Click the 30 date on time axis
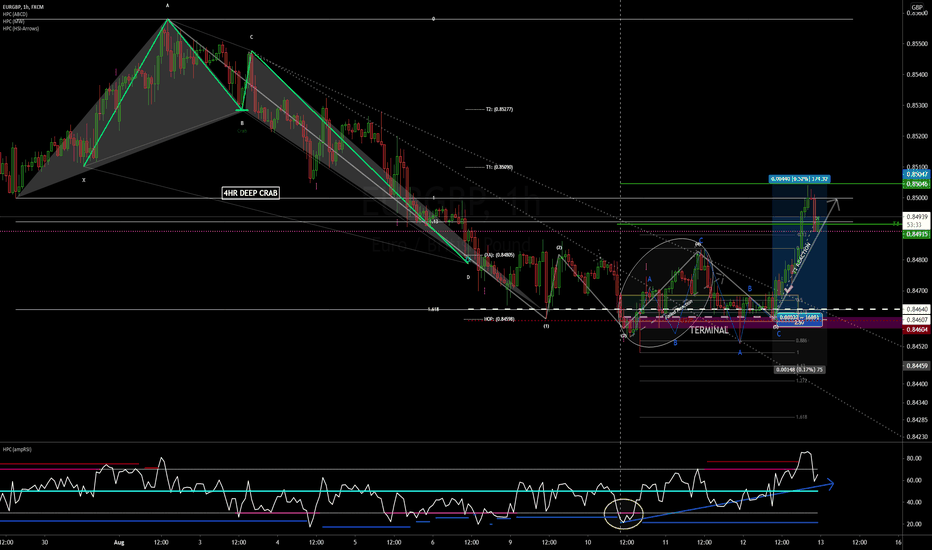The width and height of the screenshot is (932, 550). point(45,542)
